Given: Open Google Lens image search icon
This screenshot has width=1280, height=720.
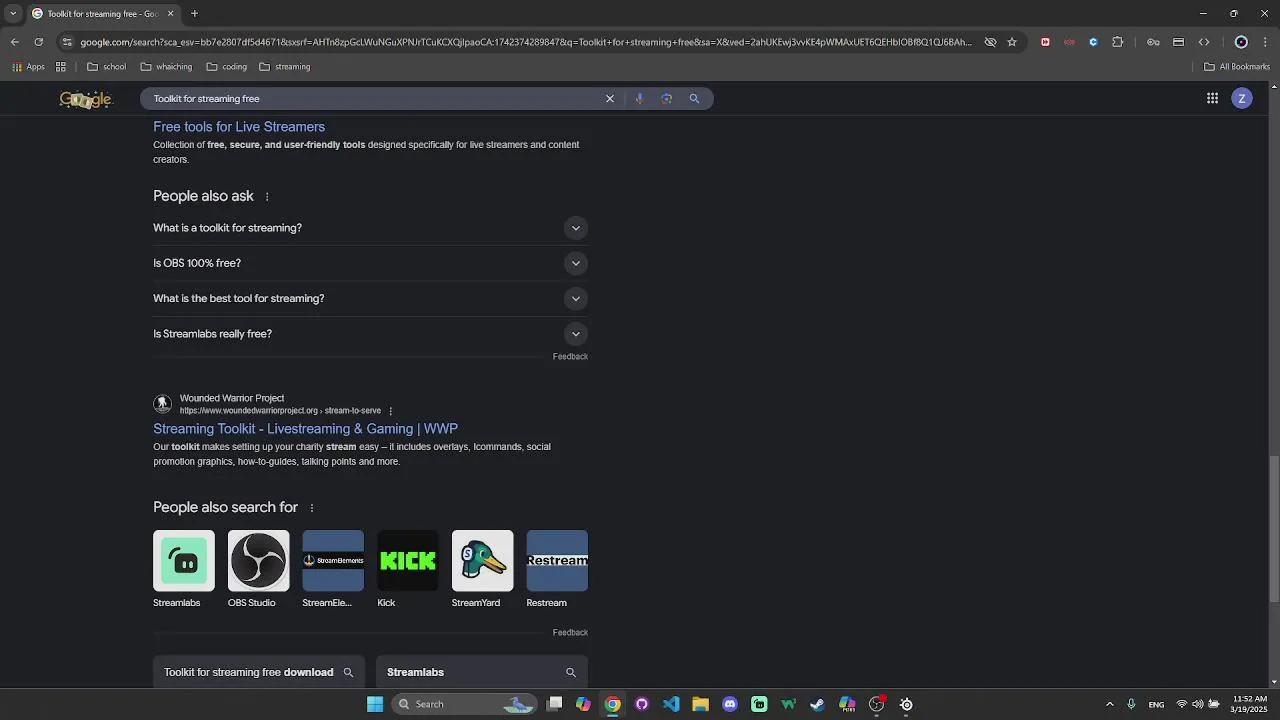Looking at the screenshot, I should coord(667,99).
